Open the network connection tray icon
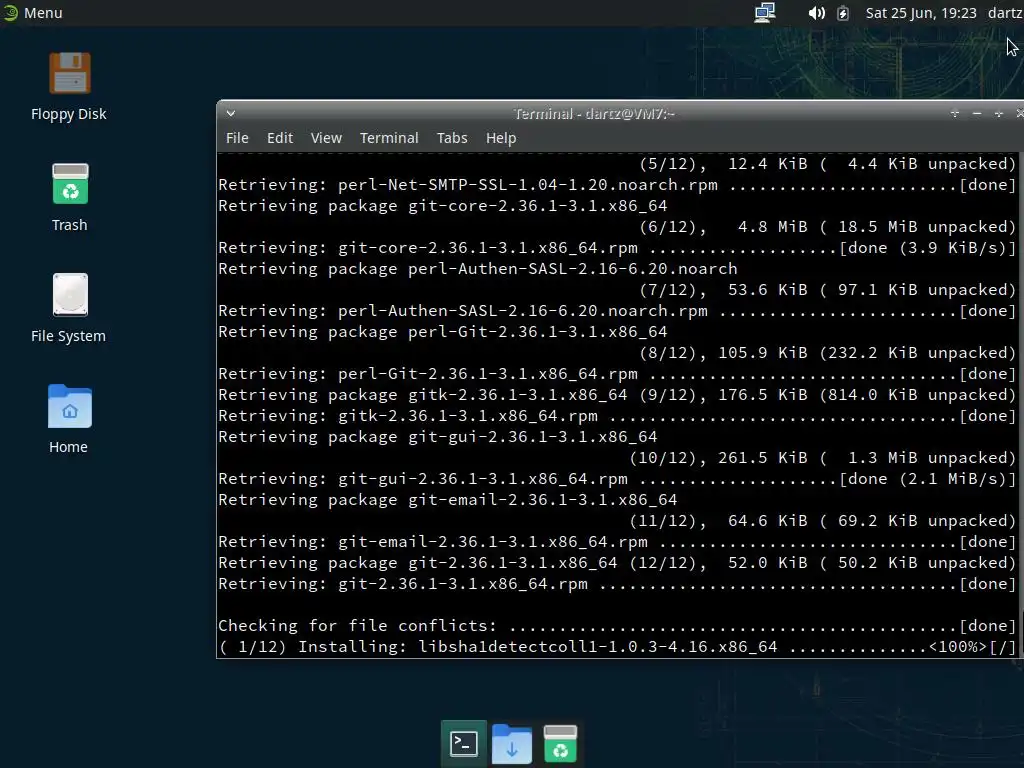This screenshot has width=1024, height=768. pos(765,12)
